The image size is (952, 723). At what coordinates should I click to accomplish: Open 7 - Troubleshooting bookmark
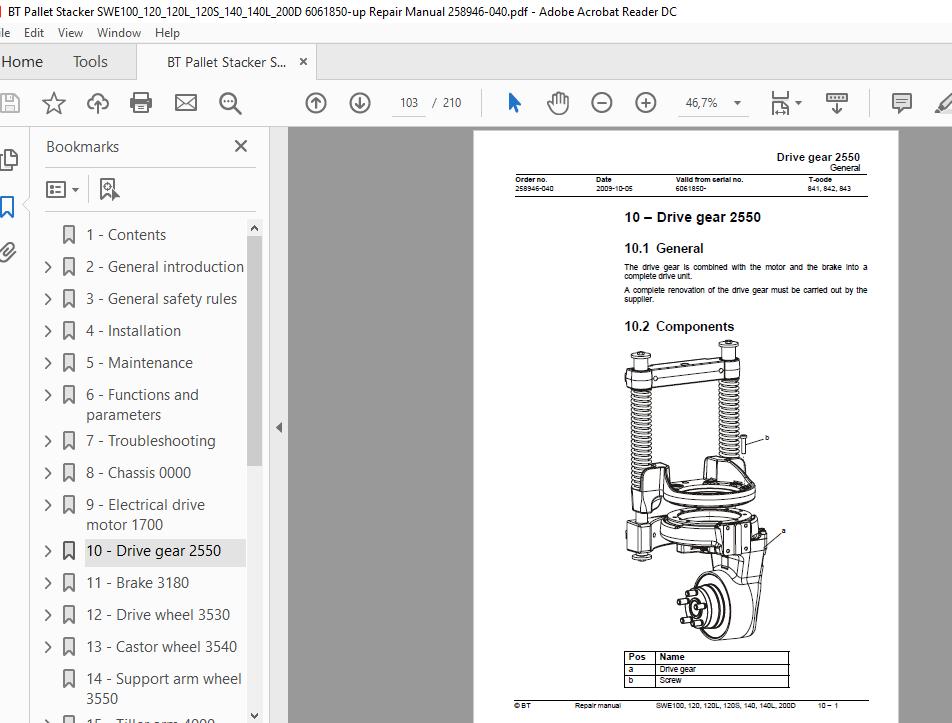(151, 441)
